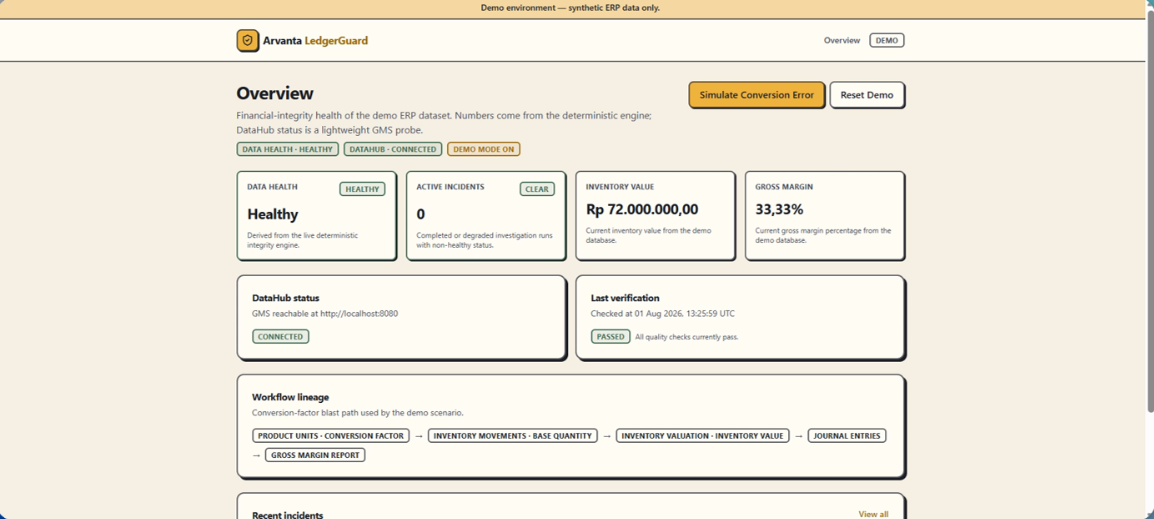Click the Overview page heading
This screenshot has height=519, width=1154.
pos(275,93)
